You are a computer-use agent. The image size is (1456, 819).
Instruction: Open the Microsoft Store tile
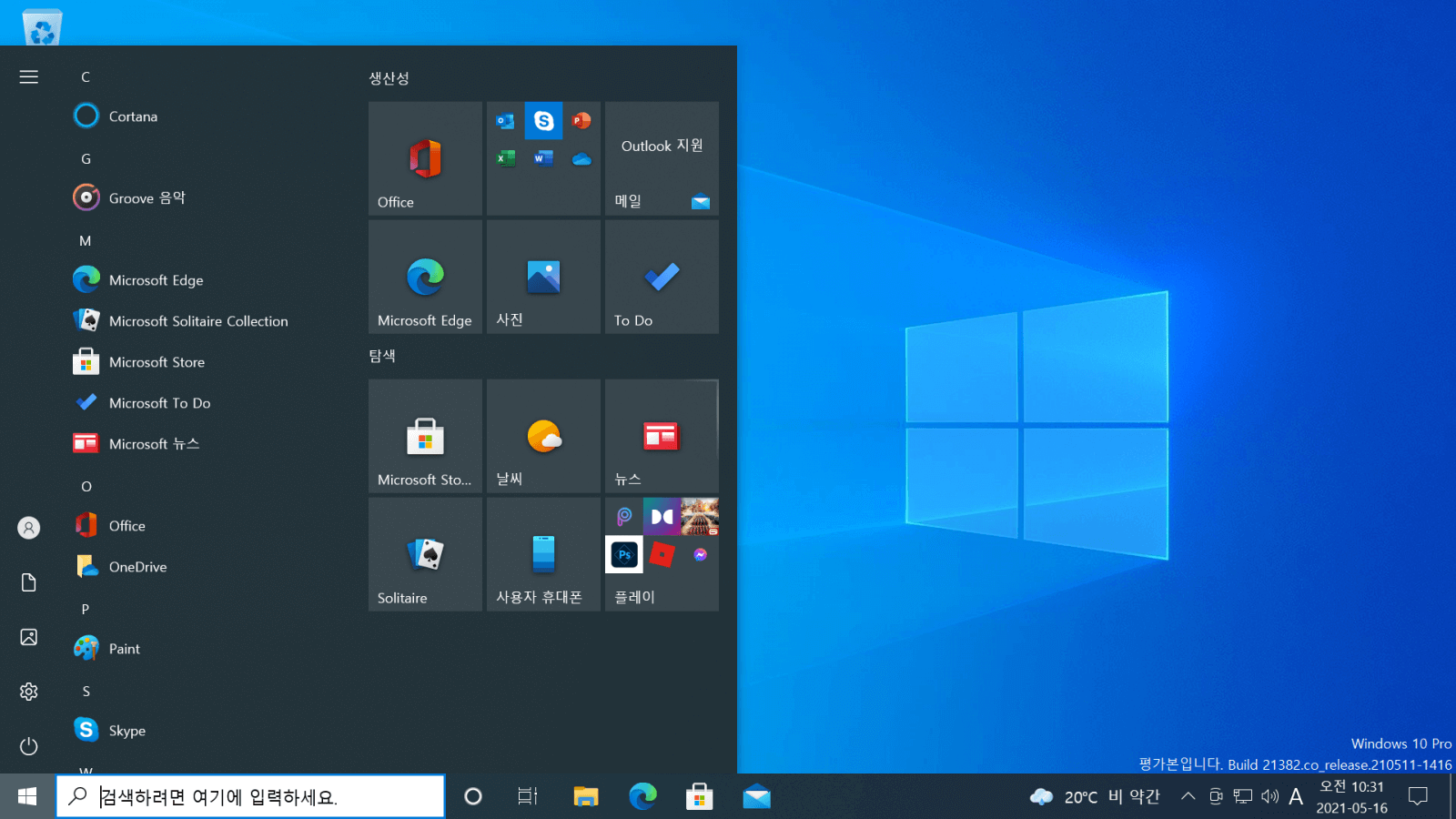425,436
